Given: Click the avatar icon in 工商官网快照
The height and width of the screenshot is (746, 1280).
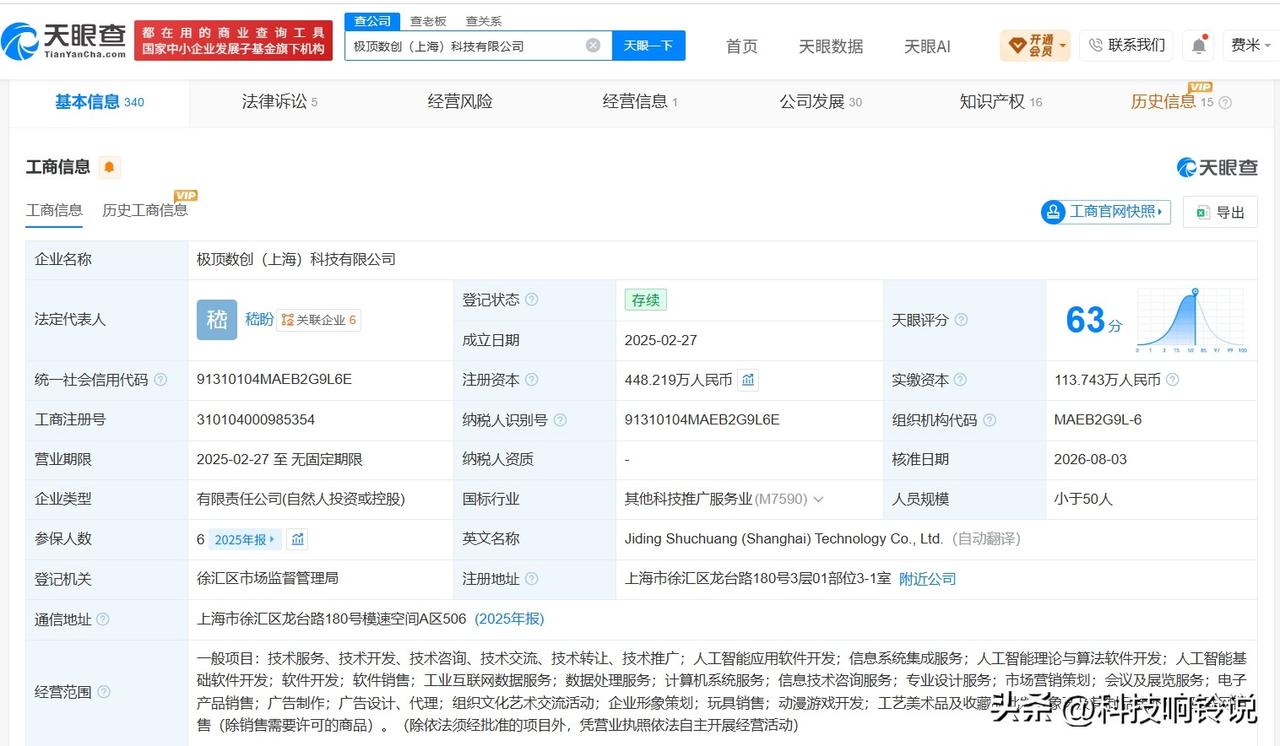Looking at the screenshot, I should point(1053,212).
